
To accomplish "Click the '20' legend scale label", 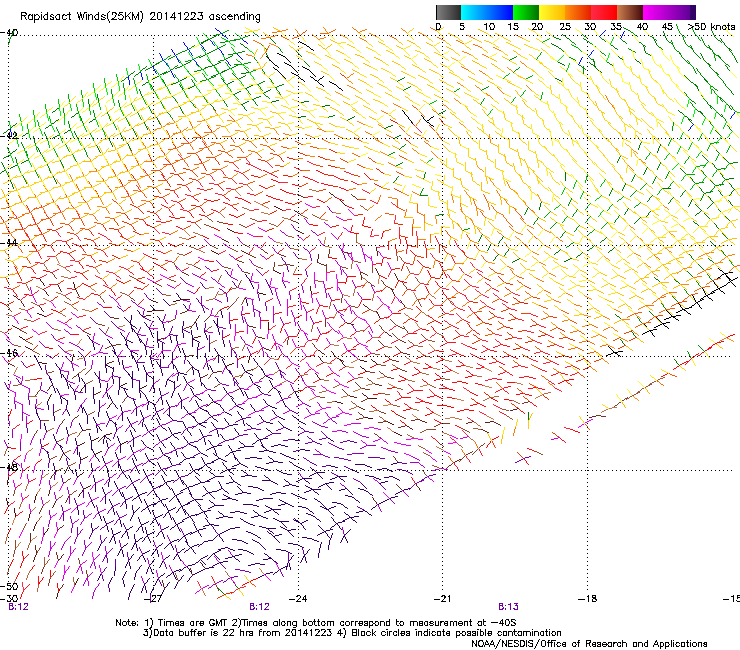I will pyautogui.click(x=537, y=27).
